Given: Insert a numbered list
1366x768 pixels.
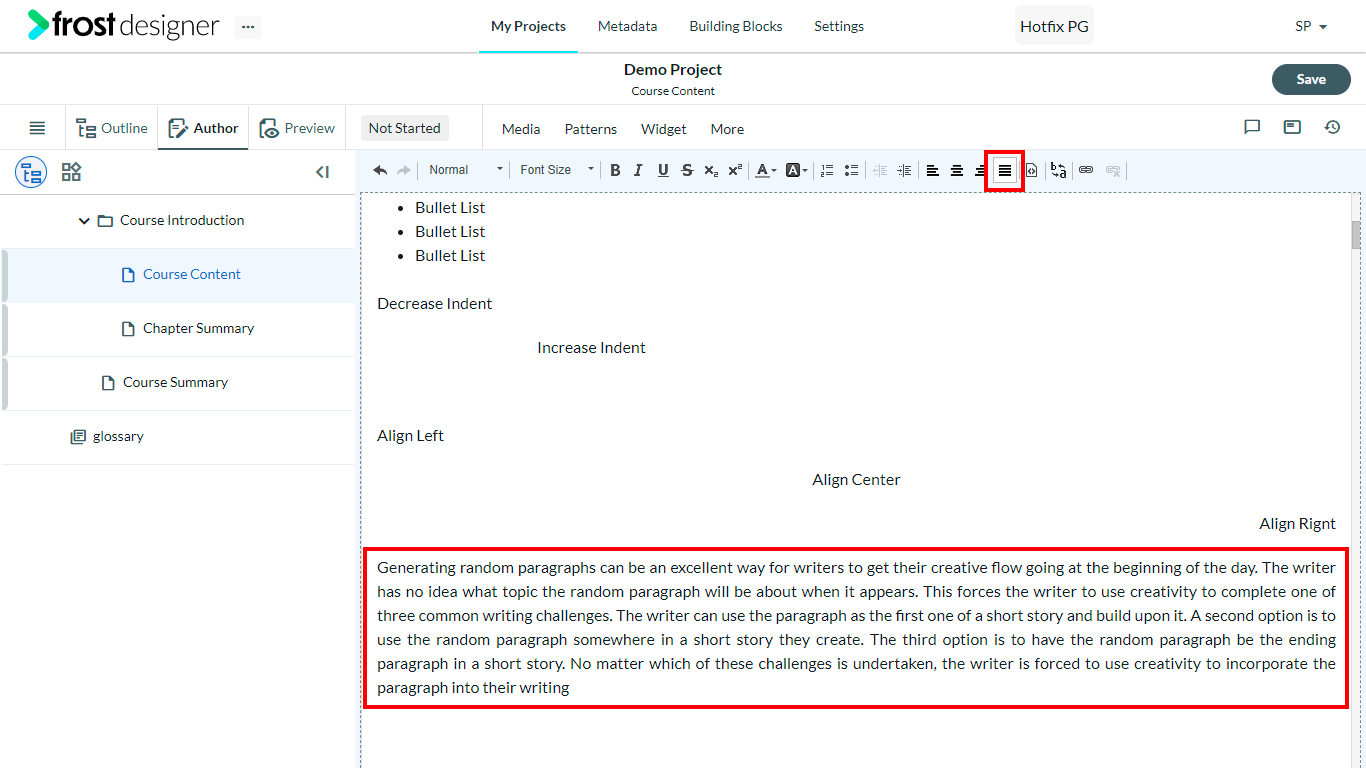Looking at the screenshot, I should pos(827,170).
